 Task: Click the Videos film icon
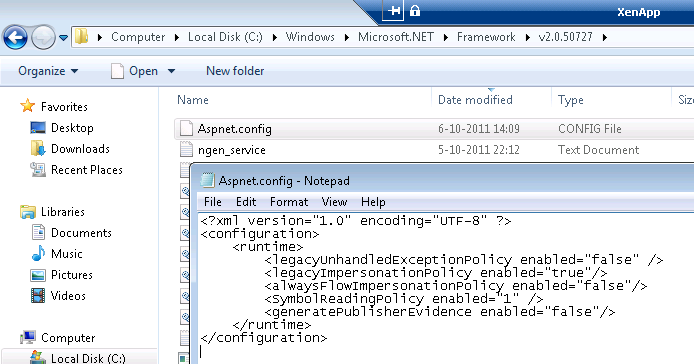[38, 295]
